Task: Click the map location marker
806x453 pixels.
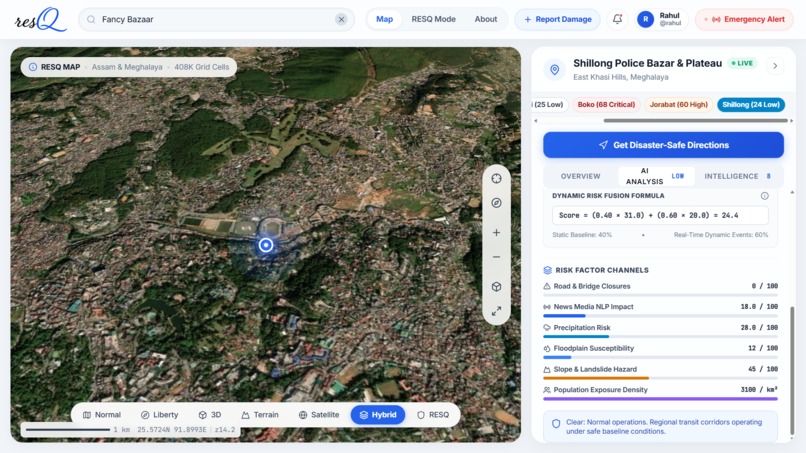Action: click(x=266, y=245)
